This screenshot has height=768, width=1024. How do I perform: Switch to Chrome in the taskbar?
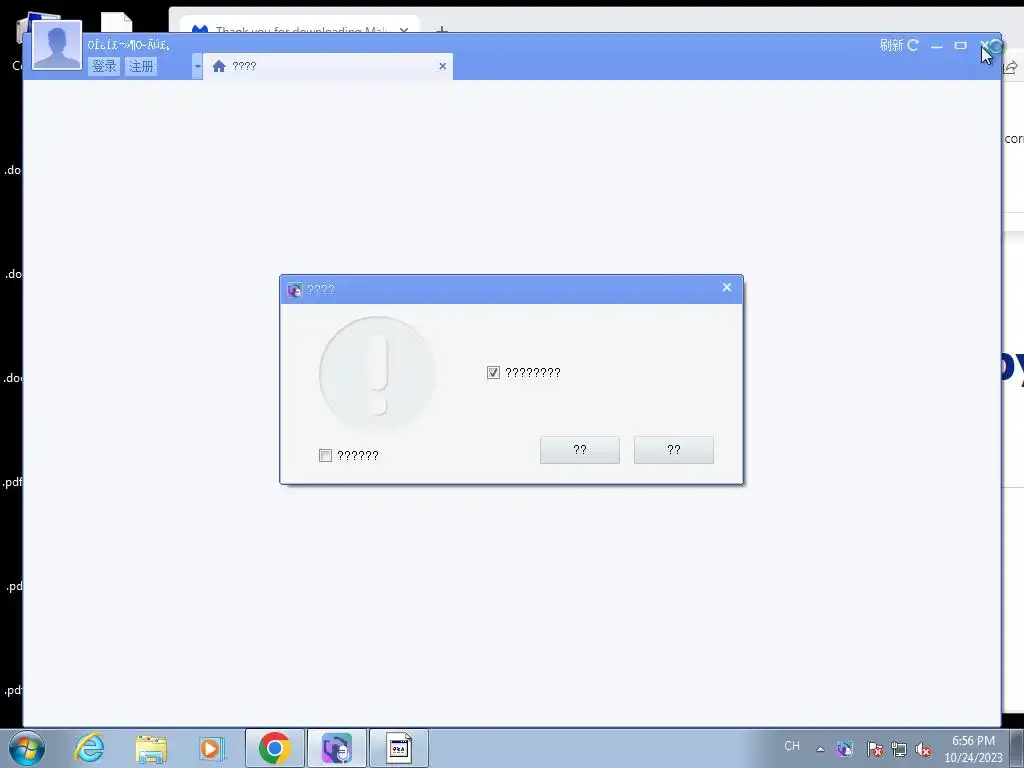tap(275, 748)
